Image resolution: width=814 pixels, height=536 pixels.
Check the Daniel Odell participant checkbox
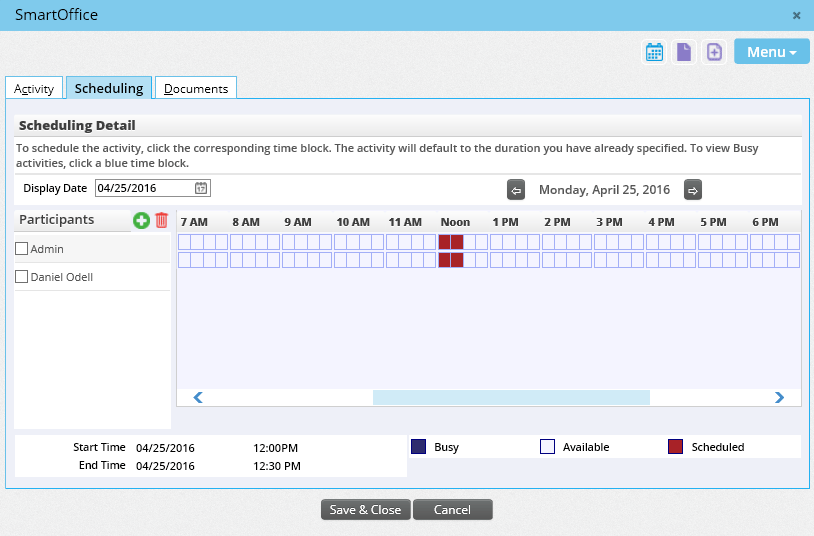click(x=22, y=277)
